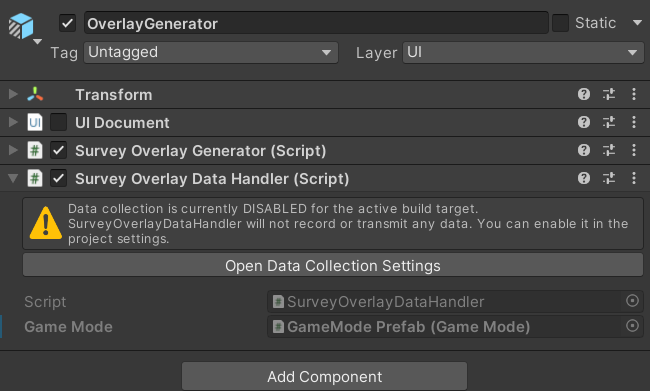Click the Transform axes icon
Screen dimensions: 650x391
(35, 95)
